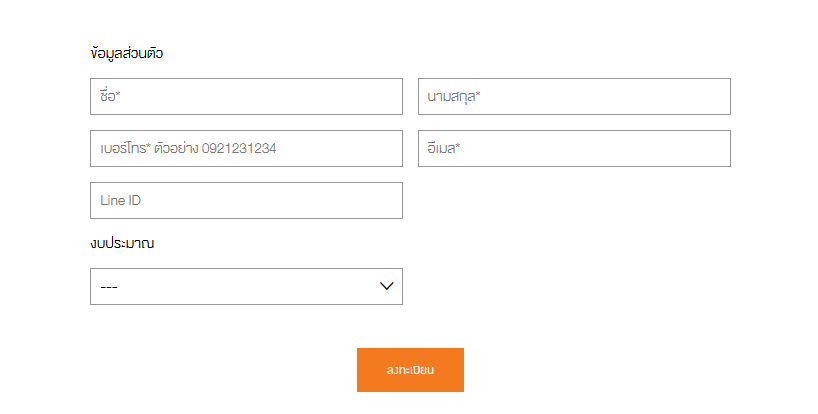Click into the เบอร์โทร phone number field
The height and width of the screenshot is (414, 818).
[x=246, y=149]
